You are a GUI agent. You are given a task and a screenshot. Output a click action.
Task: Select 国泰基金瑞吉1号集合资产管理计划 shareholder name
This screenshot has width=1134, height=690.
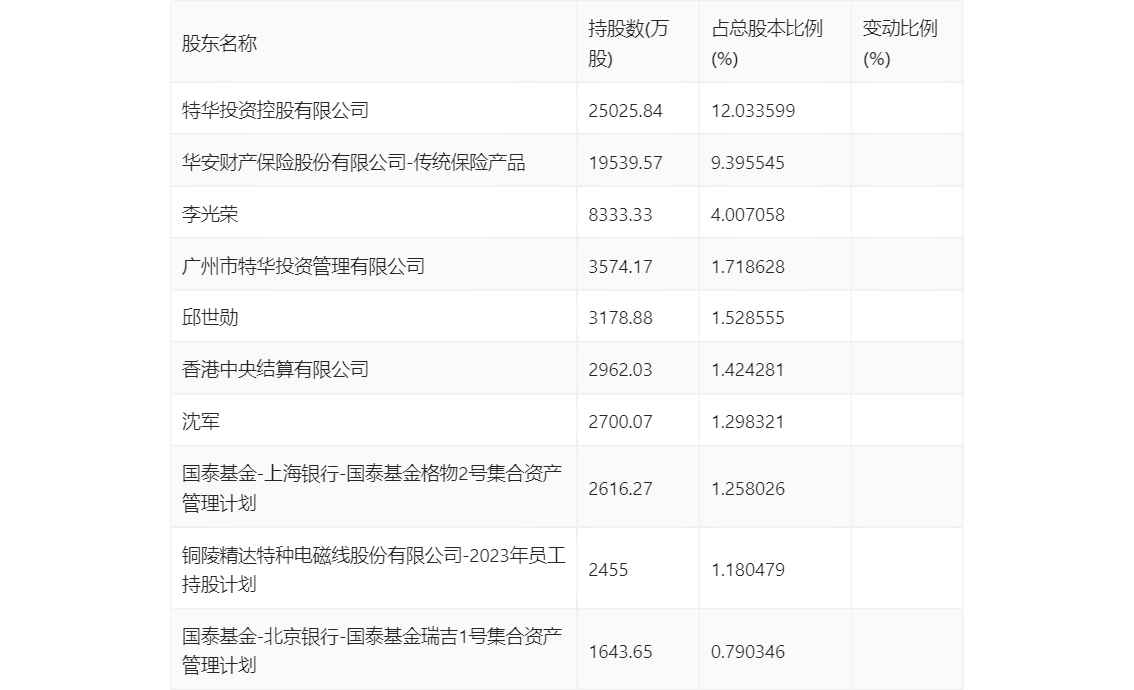pyautogui.click(x=372, y=650)
